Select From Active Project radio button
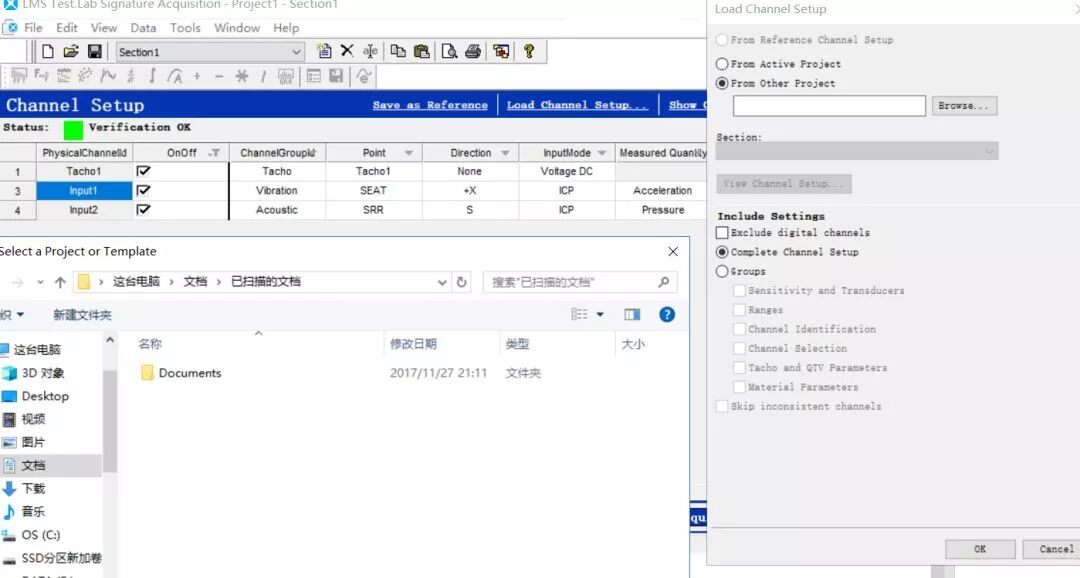The image size is (1080, 578). pos(722,63)
